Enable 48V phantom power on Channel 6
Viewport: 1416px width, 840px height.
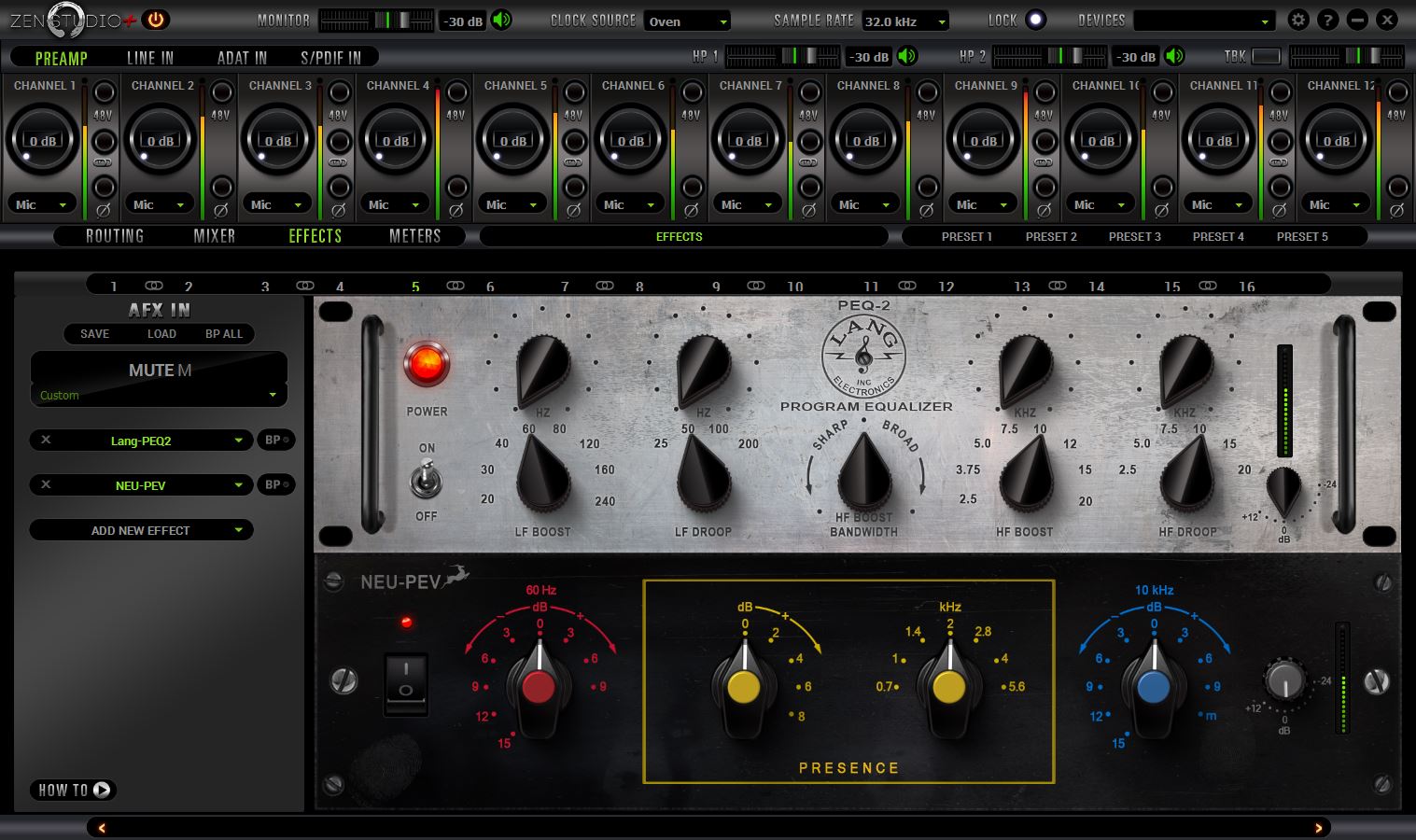click(x=692, y=92)
